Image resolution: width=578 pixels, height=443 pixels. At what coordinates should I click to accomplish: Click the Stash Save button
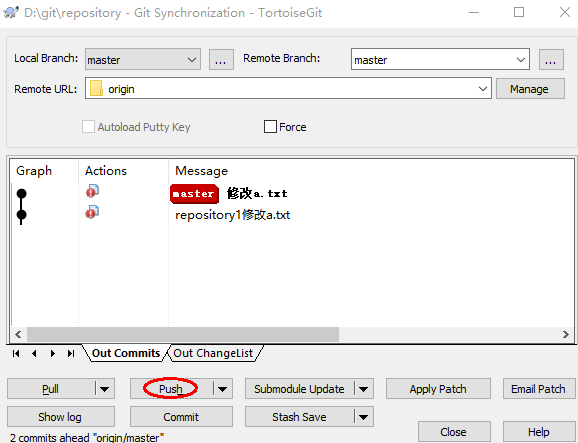point(299,417)
